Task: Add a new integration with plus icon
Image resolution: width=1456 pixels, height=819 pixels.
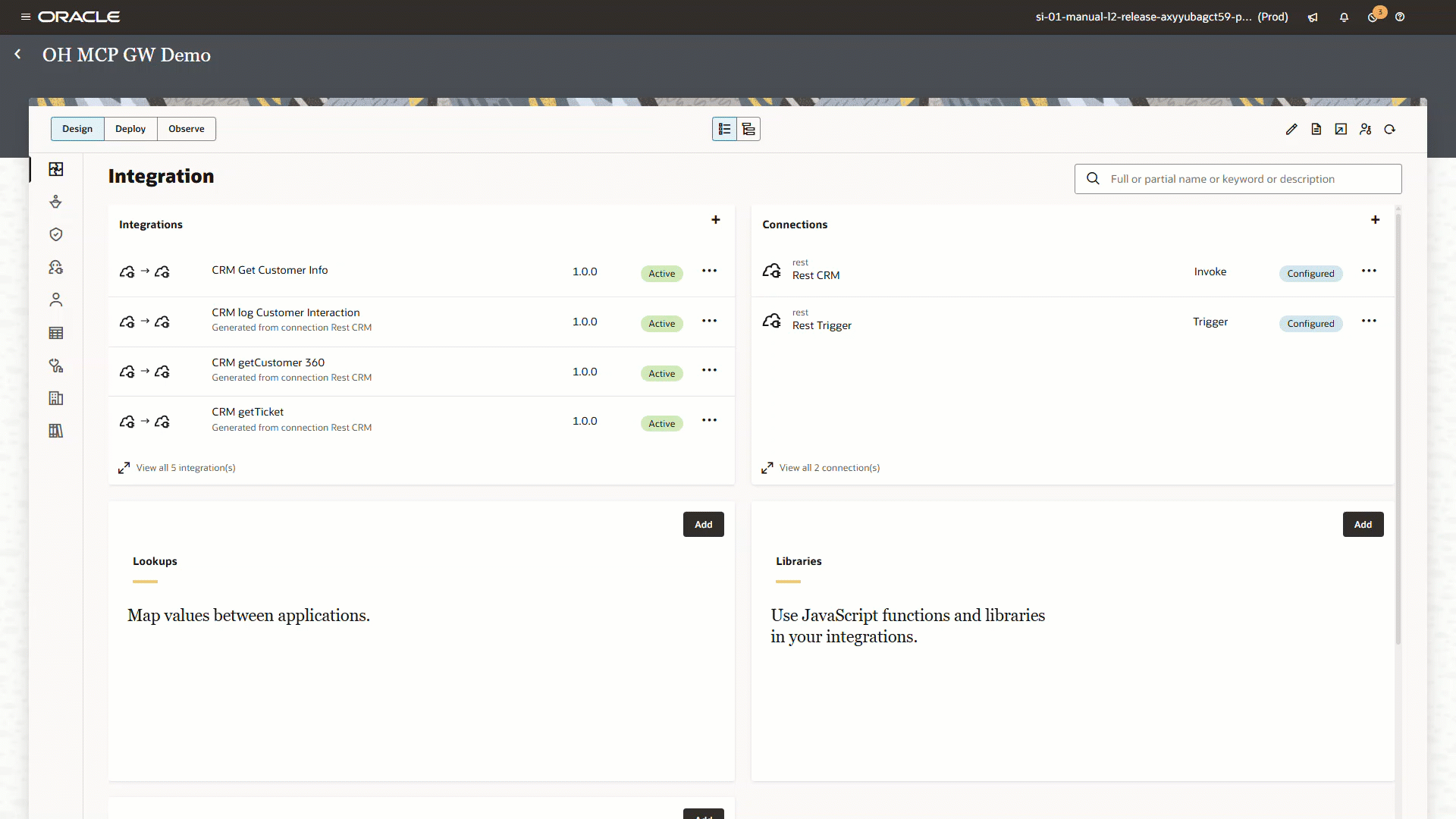Action: (x=716, y=220)
